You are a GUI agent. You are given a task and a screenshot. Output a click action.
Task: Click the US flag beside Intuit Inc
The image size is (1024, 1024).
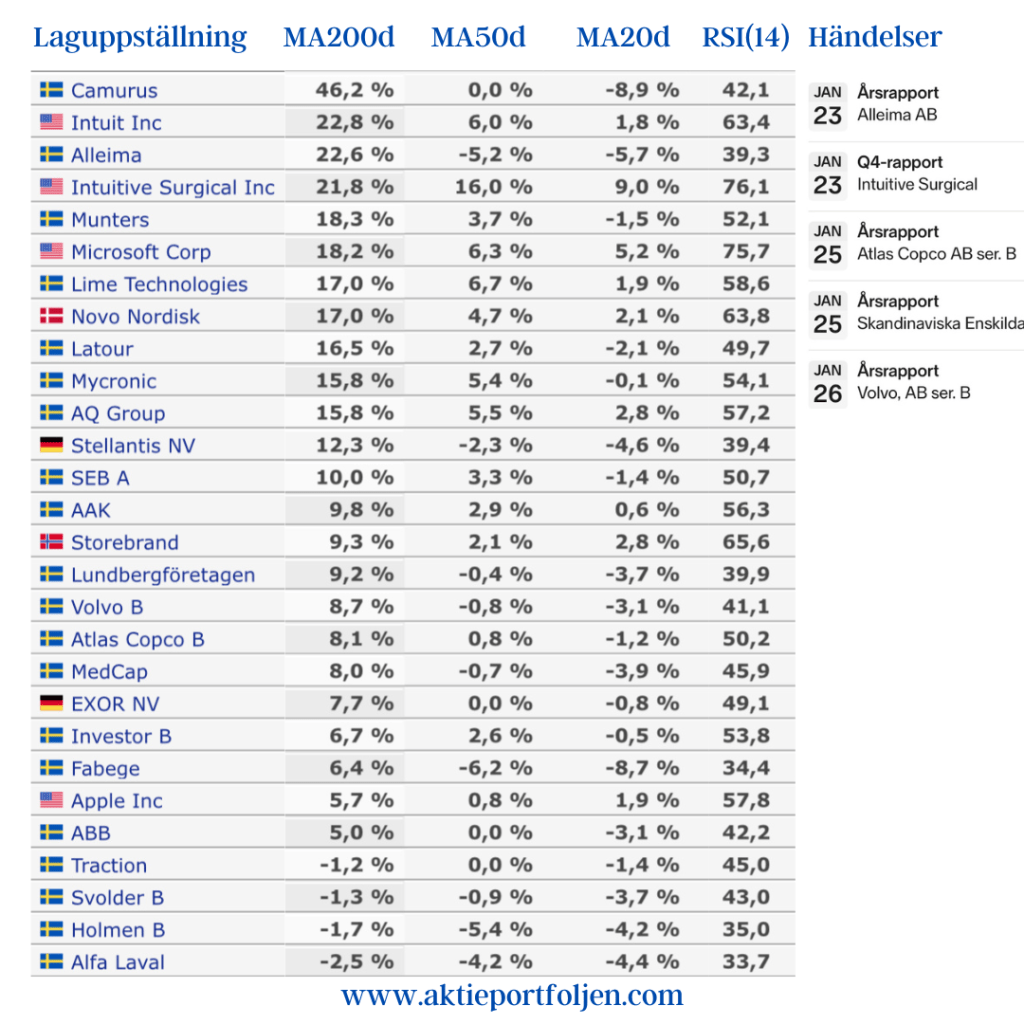[x=51, y=122]
